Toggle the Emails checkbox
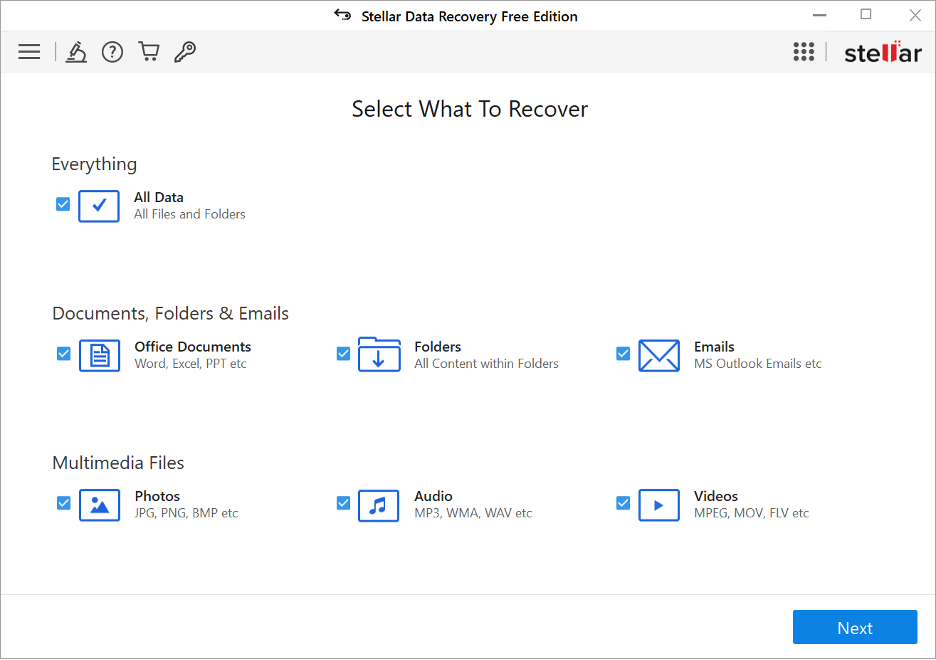This screenshot has height=660, width=936. coord(623,354)
